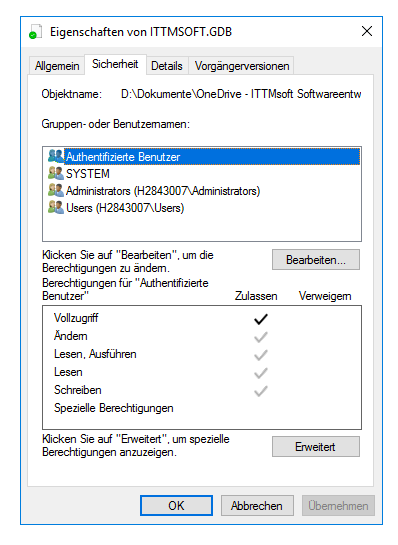The image size is (398, 545).
Task: Click the Authentifizierte Benutzer group icon
Action: 56,156
